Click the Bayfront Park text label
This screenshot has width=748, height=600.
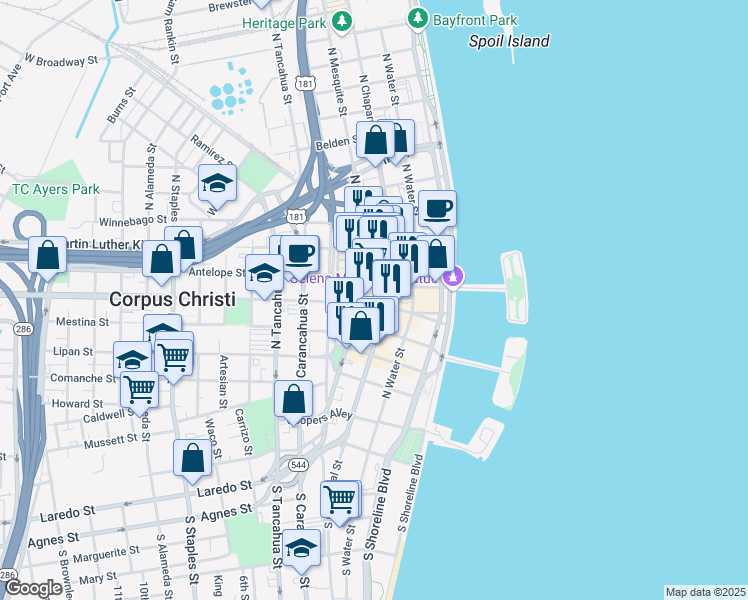point(475,21)
